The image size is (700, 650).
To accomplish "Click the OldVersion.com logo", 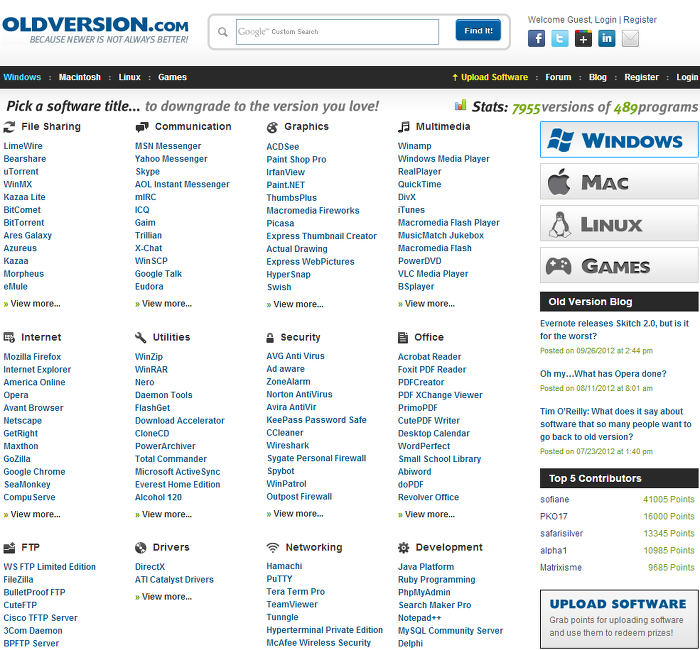I will tap(96, 29).
